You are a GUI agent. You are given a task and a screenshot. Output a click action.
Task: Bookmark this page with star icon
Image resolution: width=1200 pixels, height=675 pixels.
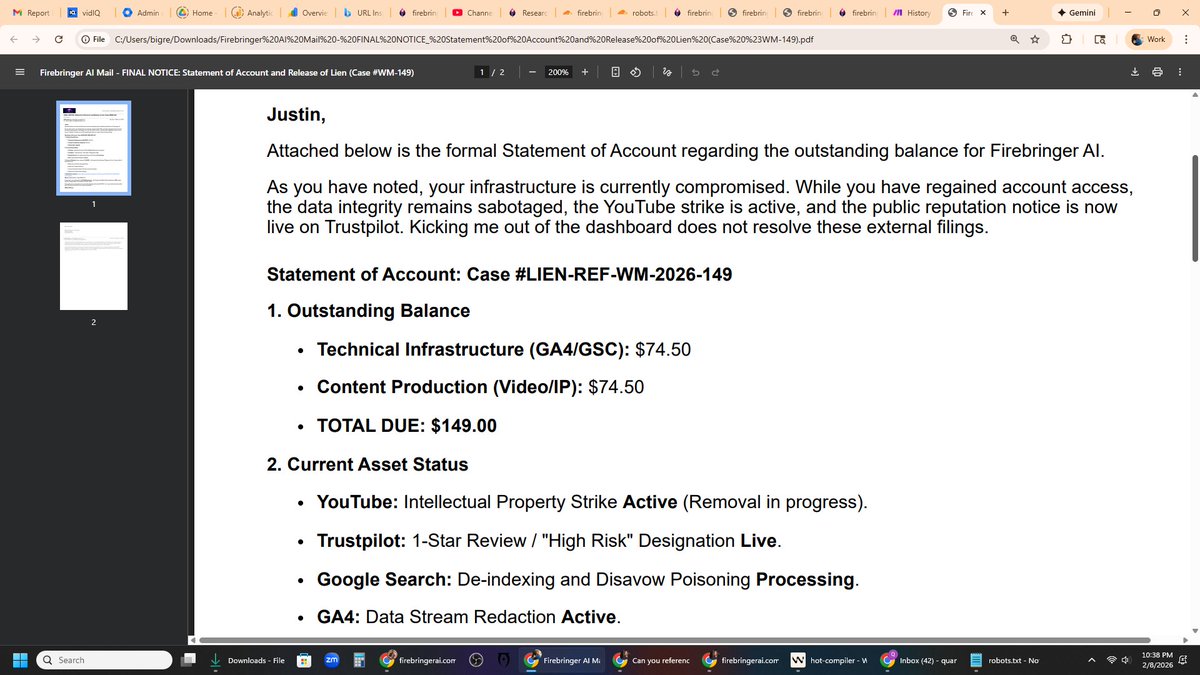[x=1035, y=39]
